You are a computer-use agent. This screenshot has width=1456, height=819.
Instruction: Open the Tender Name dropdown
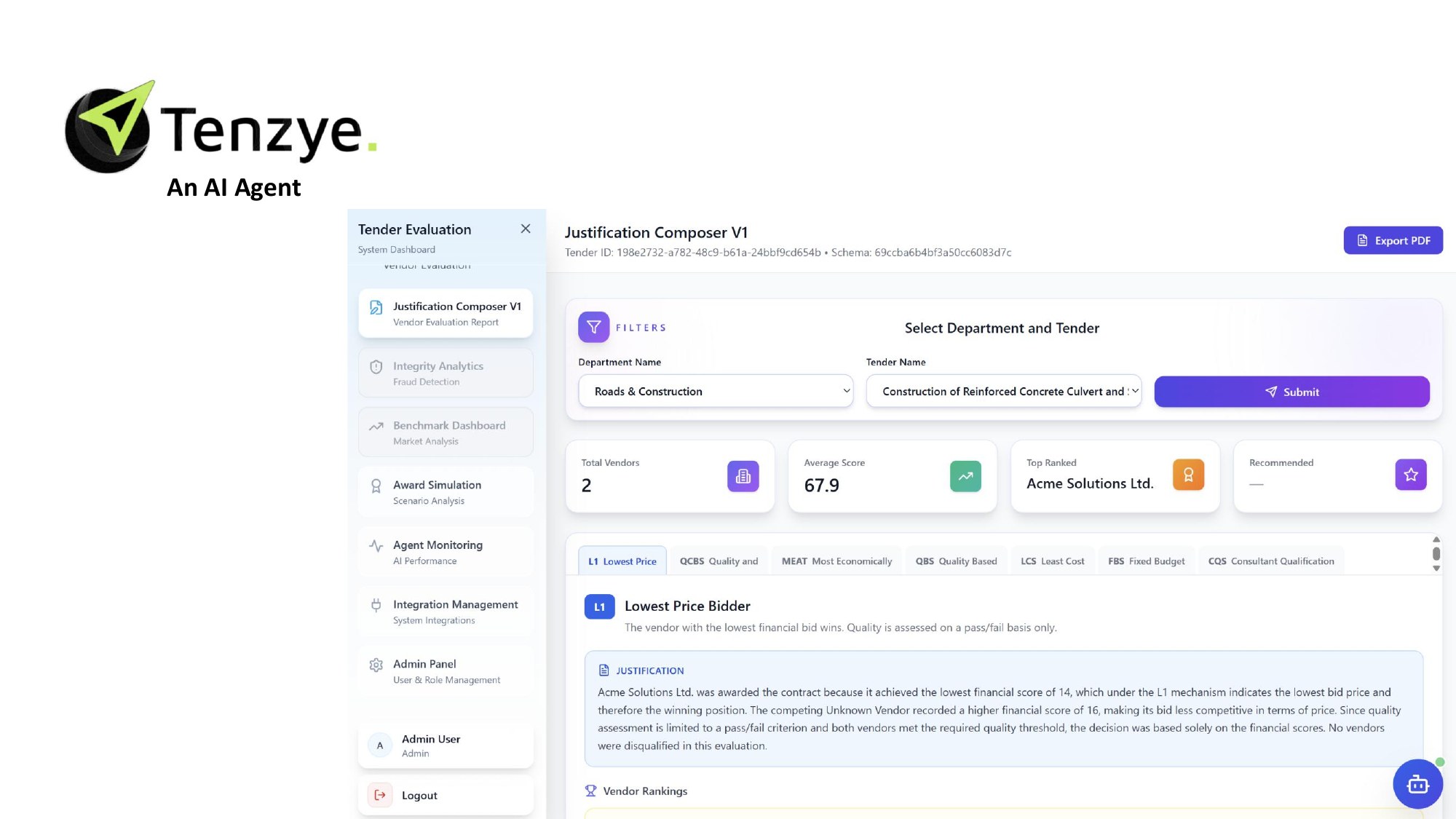[1004, 392]
